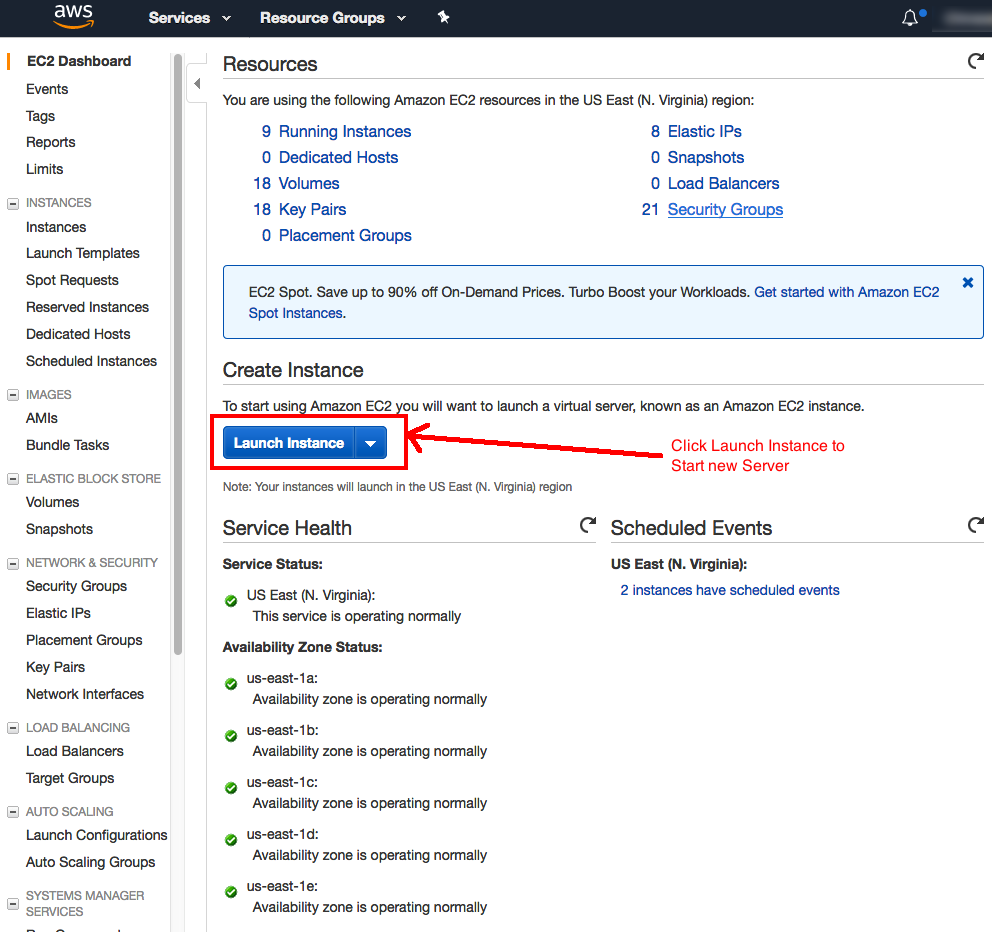This screenshot has height=939, width=992.
Task: Open Volumes in sidebar
Action: click(x=53, y=502)
